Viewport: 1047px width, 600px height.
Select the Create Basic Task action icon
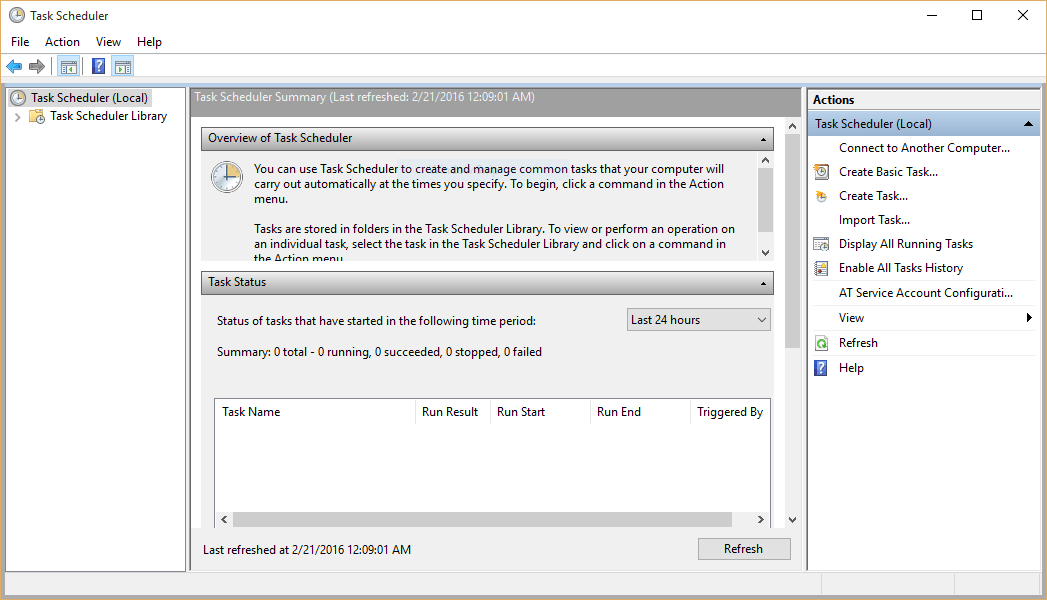click(821, 171)
